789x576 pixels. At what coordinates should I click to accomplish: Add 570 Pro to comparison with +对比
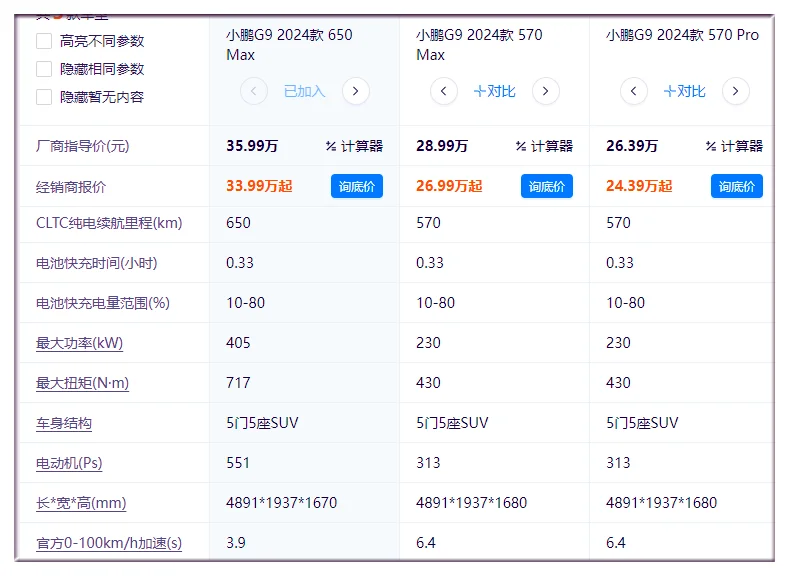(x=684, y=91)
